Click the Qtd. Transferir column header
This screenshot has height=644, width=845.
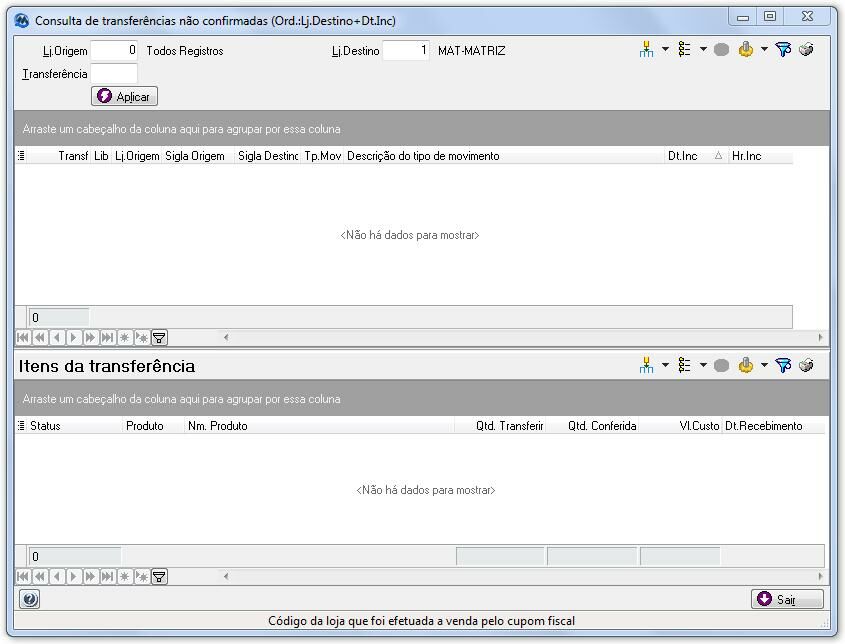point(500,426)
